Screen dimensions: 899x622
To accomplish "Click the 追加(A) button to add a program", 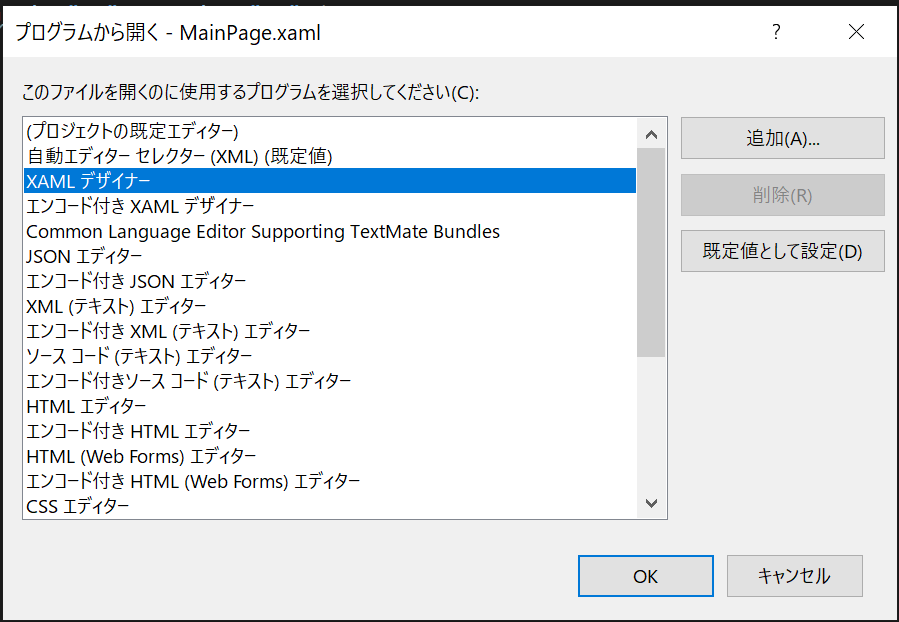I will tap(781, 138).
